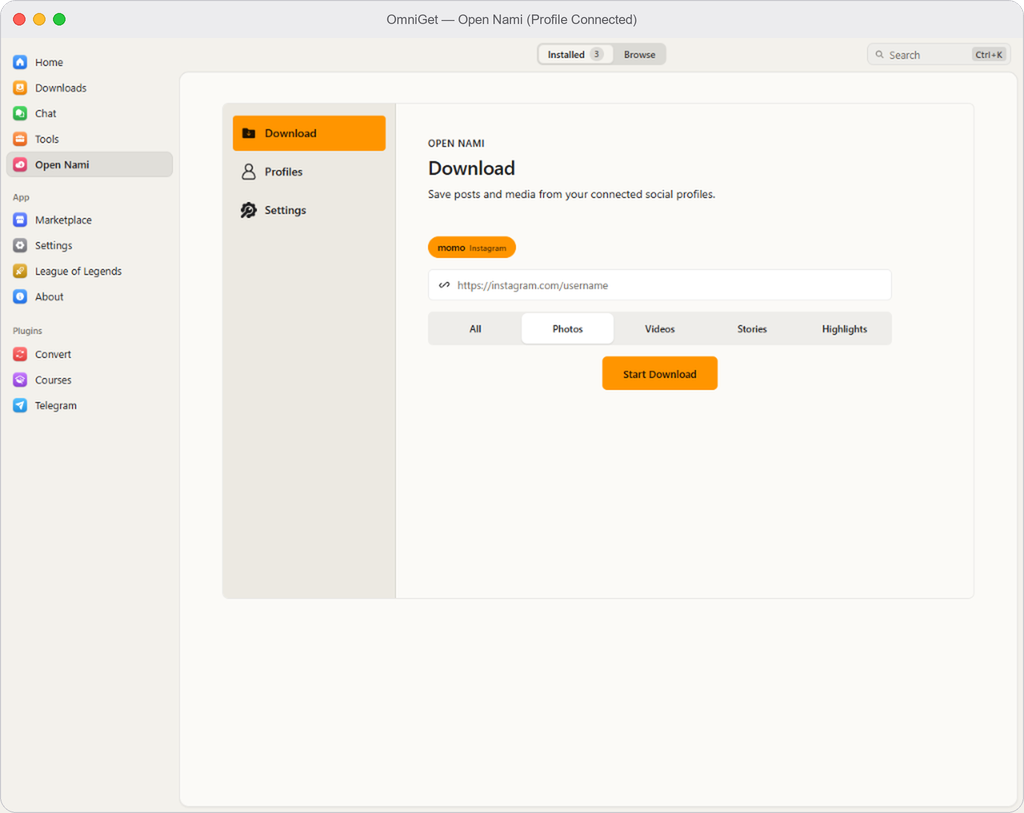Open Downloads label in the sidebar

(x=61, y=88)
